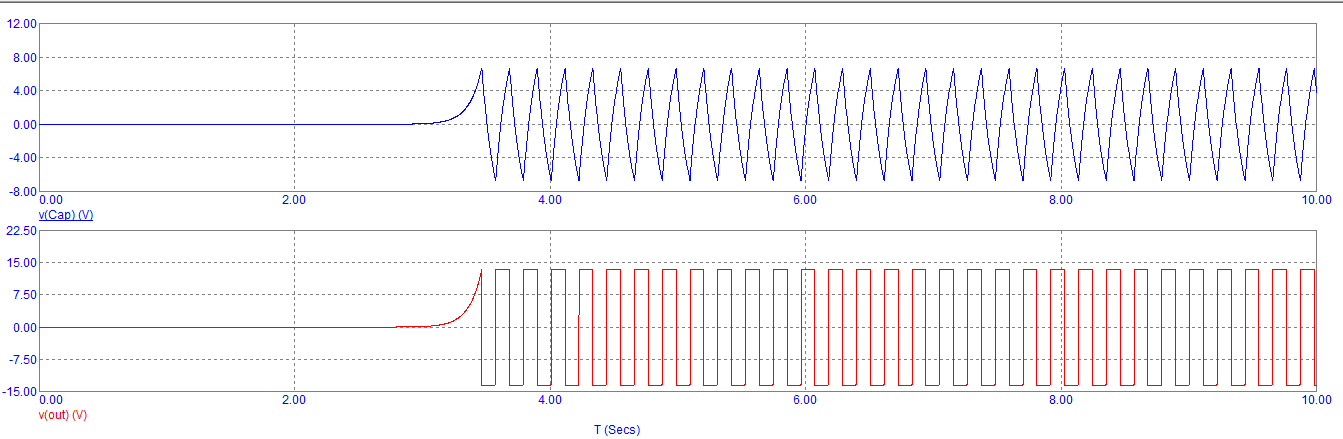Click 8.00 time label under v(Cap) plot

(1060, 200)
